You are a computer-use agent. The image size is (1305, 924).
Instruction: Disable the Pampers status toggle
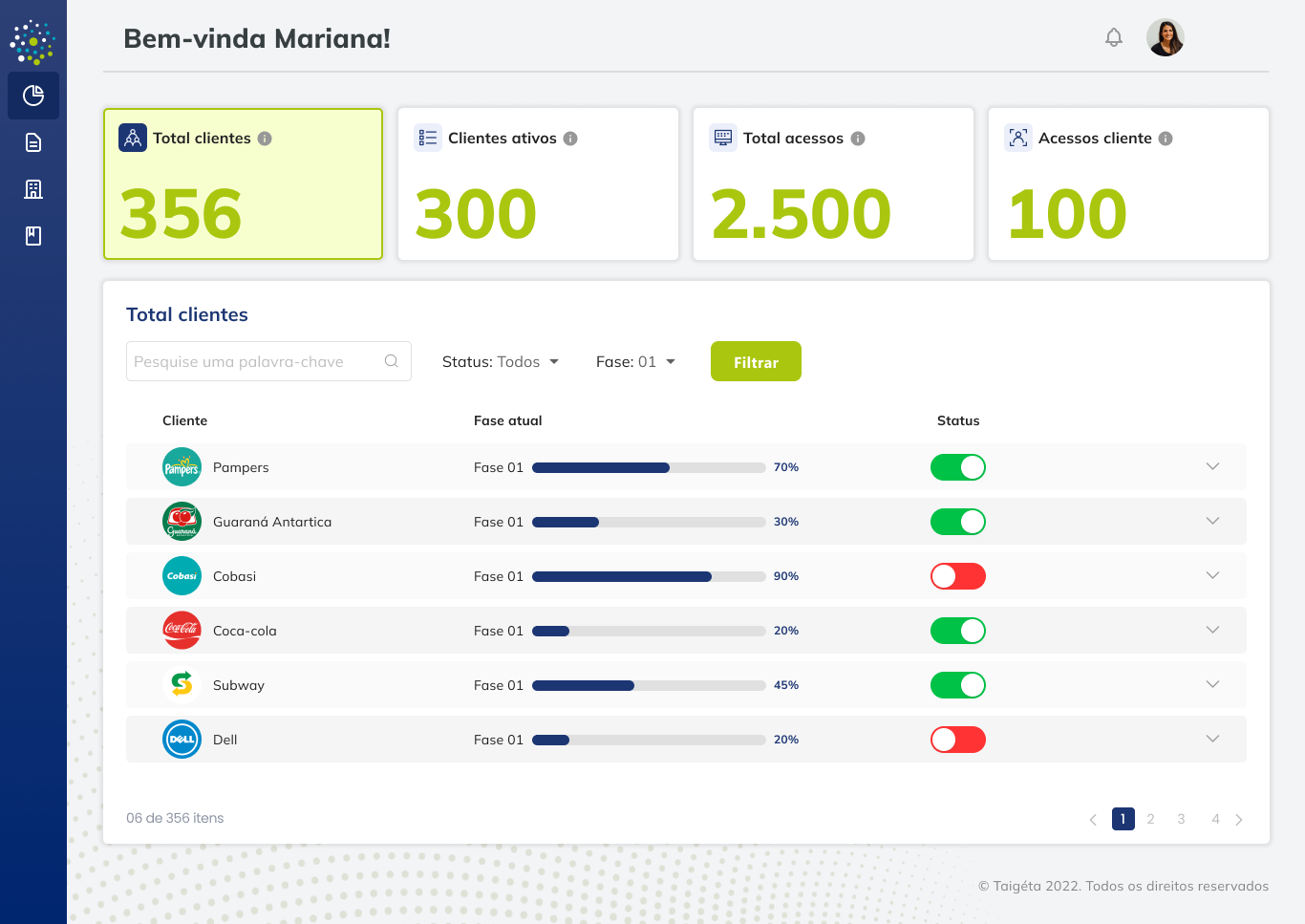[957, 467]
